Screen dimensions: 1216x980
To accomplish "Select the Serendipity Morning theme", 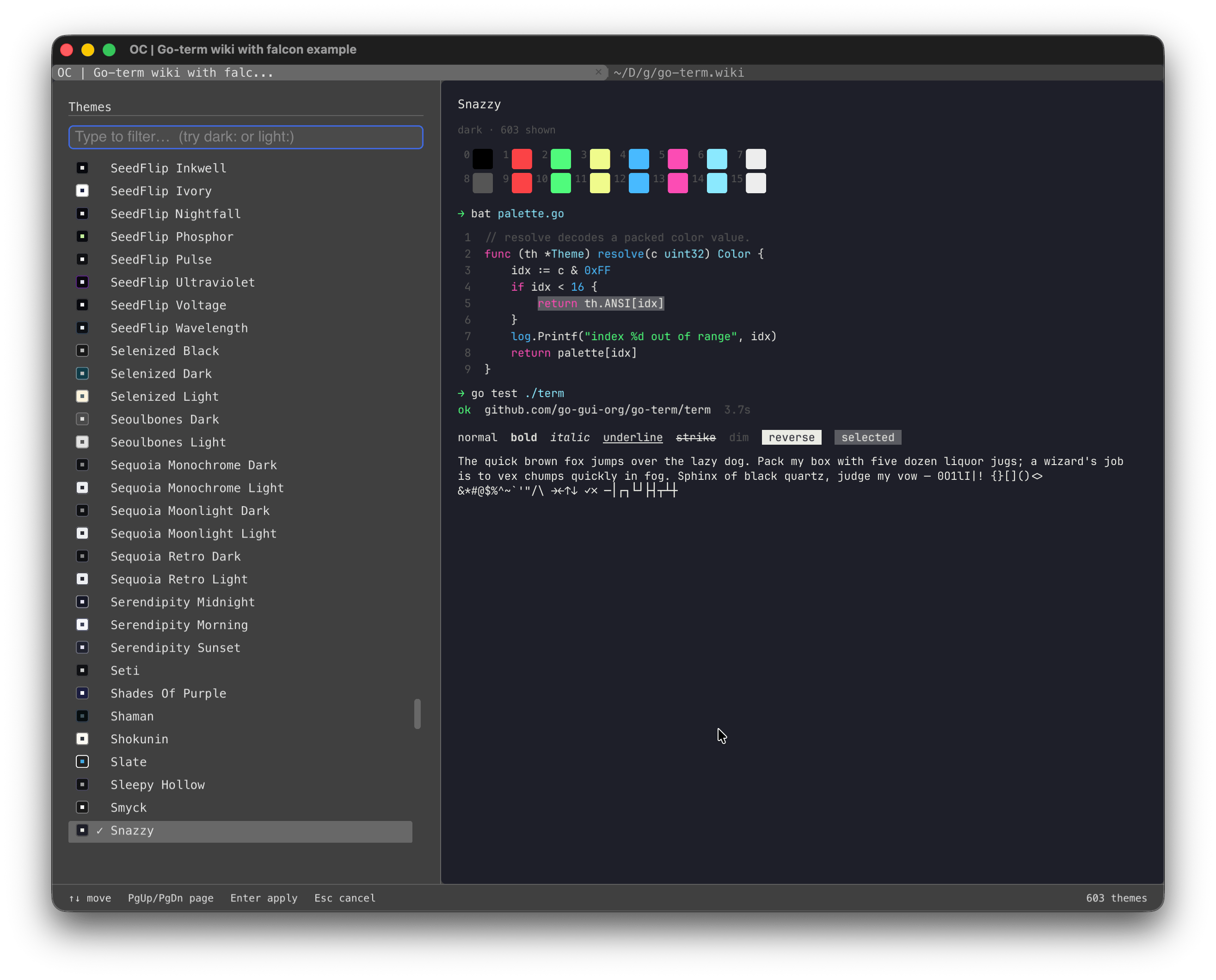I will tap(240, 625).
